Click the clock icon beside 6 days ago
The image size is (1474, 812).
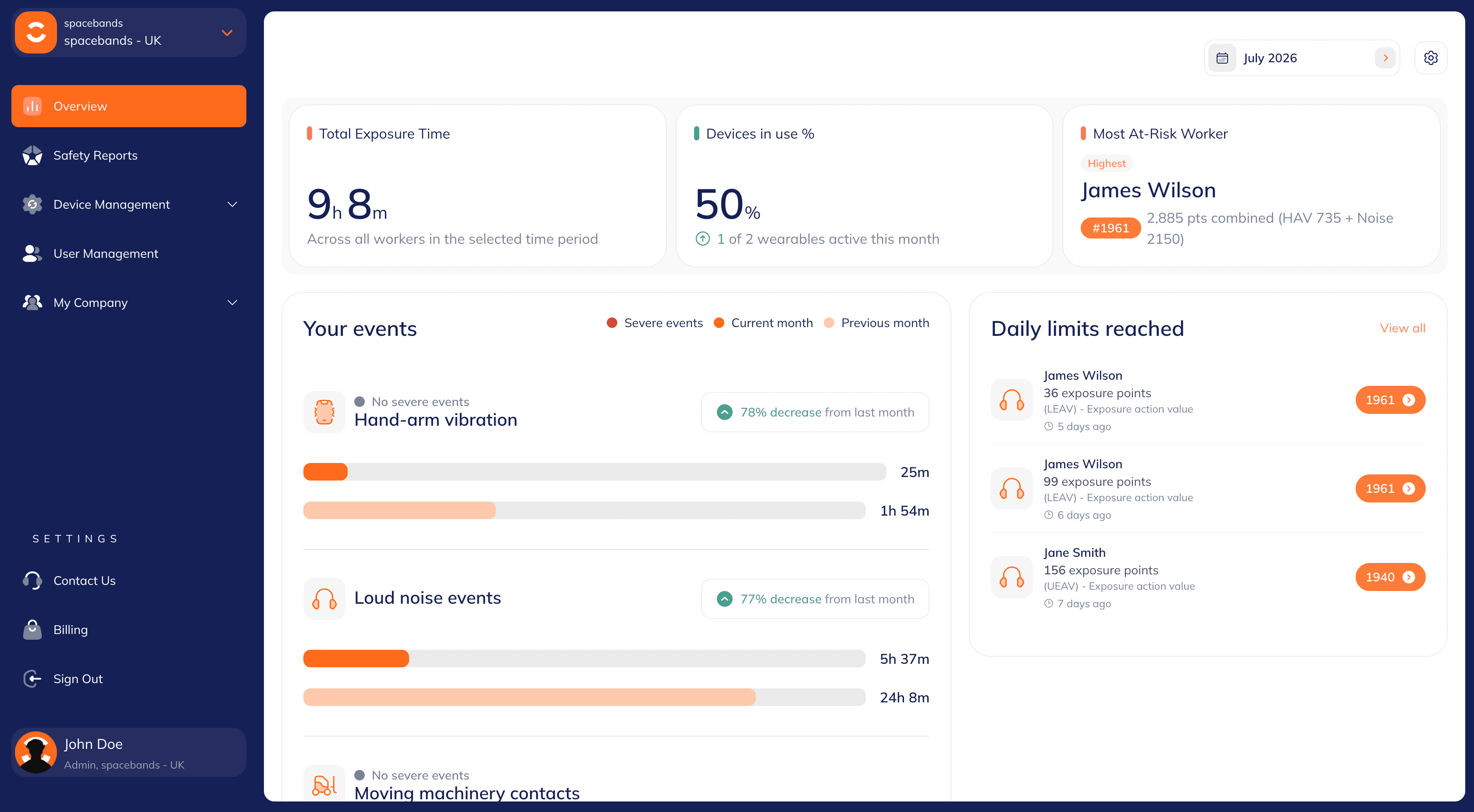[x=1049, y=515]
